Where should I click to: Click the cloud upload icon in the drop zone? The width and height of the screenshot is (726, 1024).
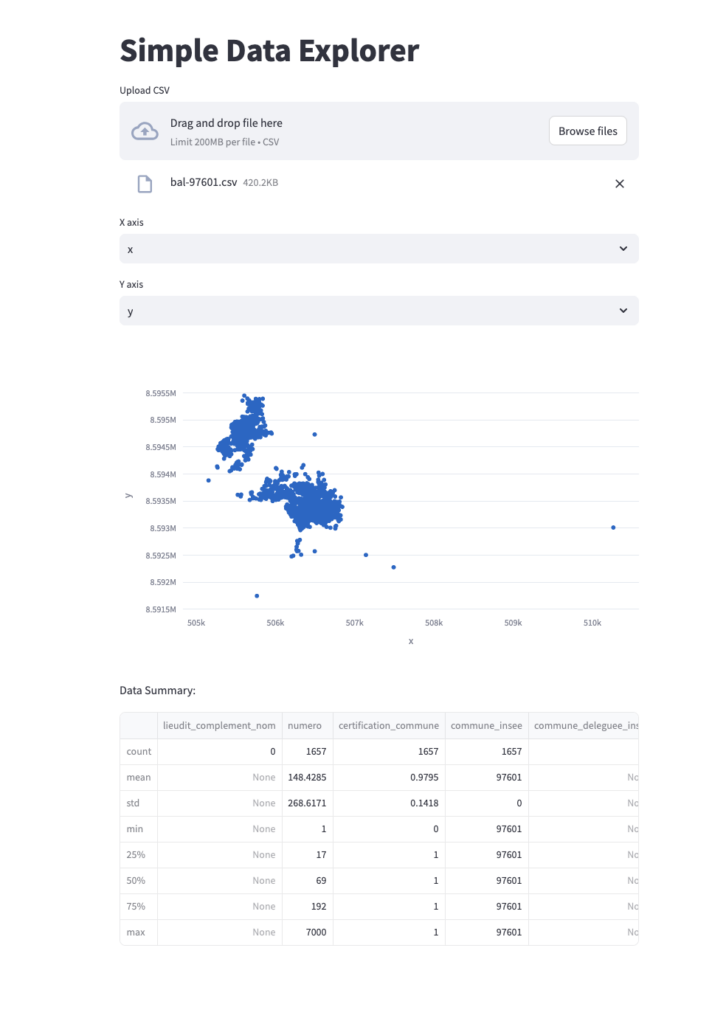click(145, 130)
